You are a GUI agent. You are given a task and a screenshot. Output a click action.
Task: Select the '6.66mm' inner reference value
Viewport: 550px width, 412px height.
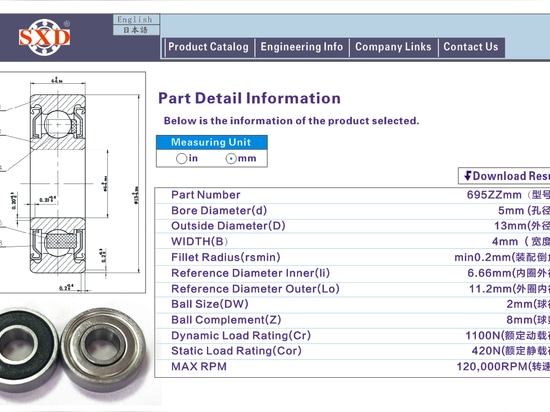[x=490, y=273]
